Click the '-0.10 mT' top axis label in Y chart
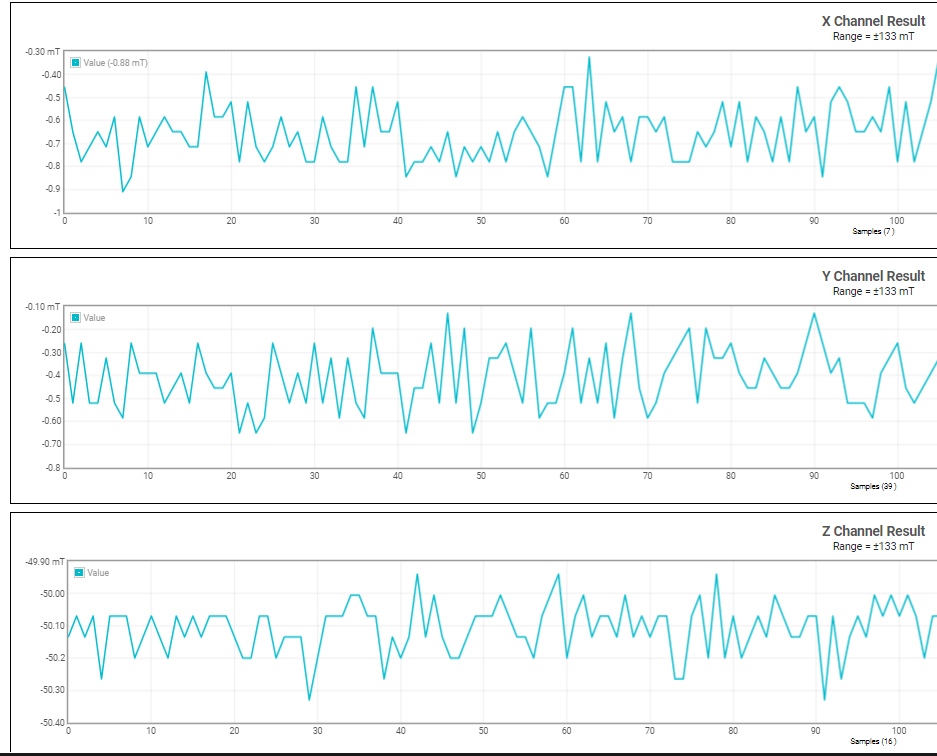This screenshot has height=756, width=937. [40, 306]
